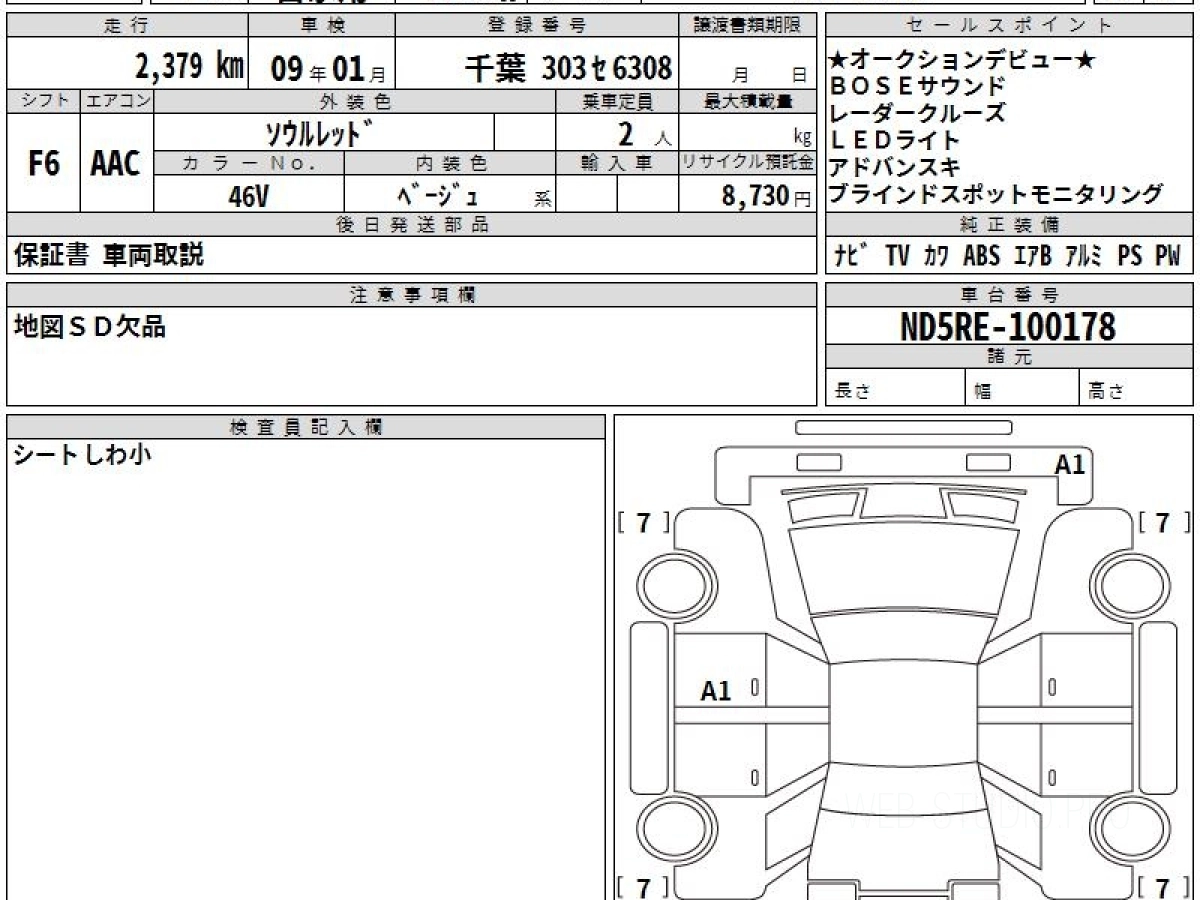Select the シートしわ小 inspector note
Image resolution: width=1200 pixels, height=900 pixels.
[x=82, y=456]
